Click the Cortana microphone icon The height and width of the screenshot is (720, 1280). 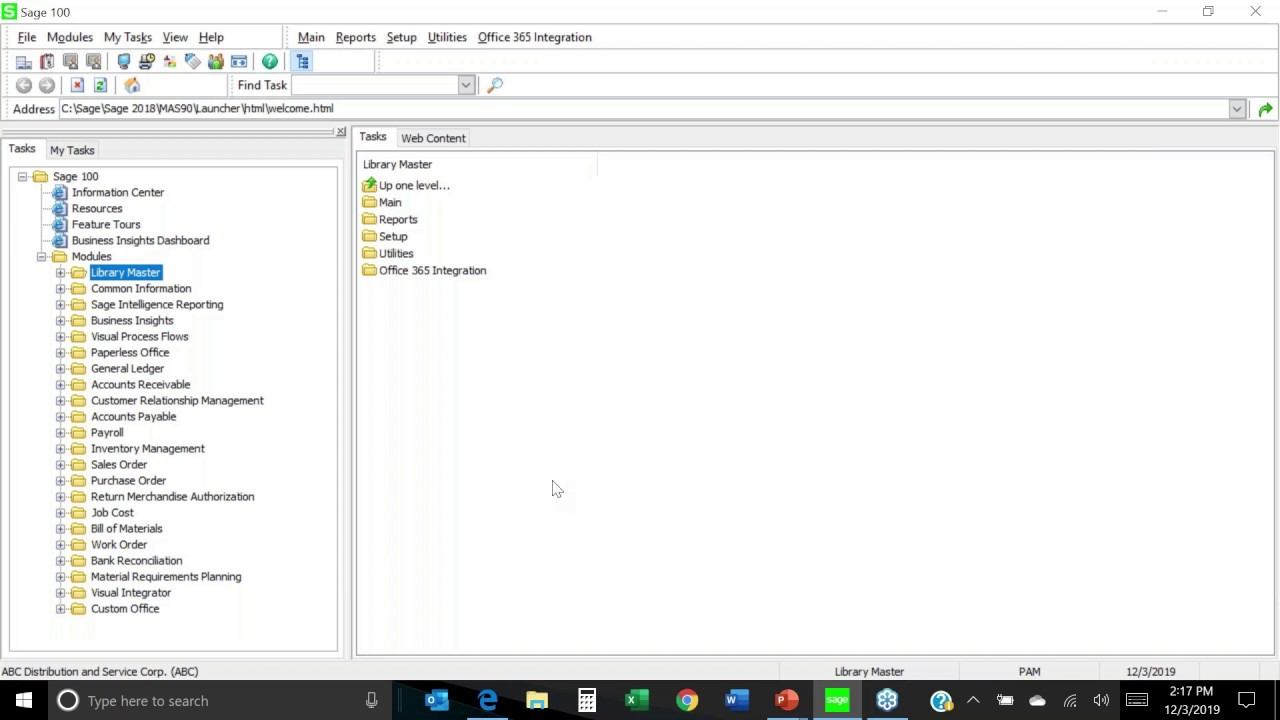tap(371, 701)
